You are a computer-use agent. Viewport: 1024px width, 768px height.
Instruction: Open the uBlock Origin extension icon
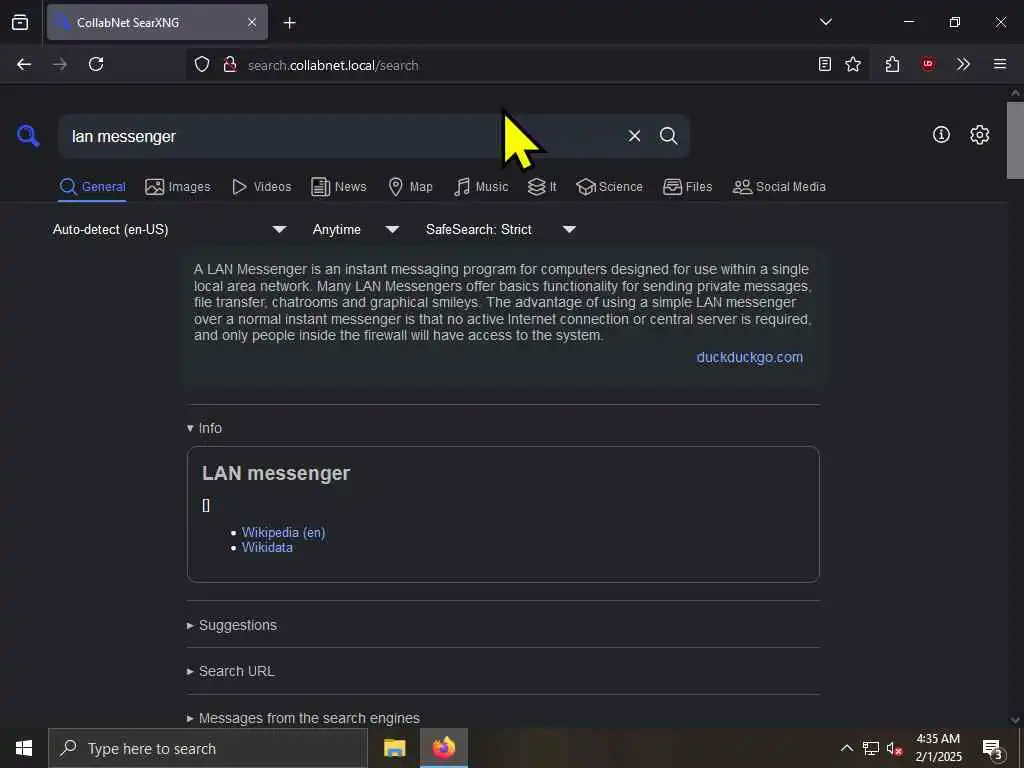[928, 64]
